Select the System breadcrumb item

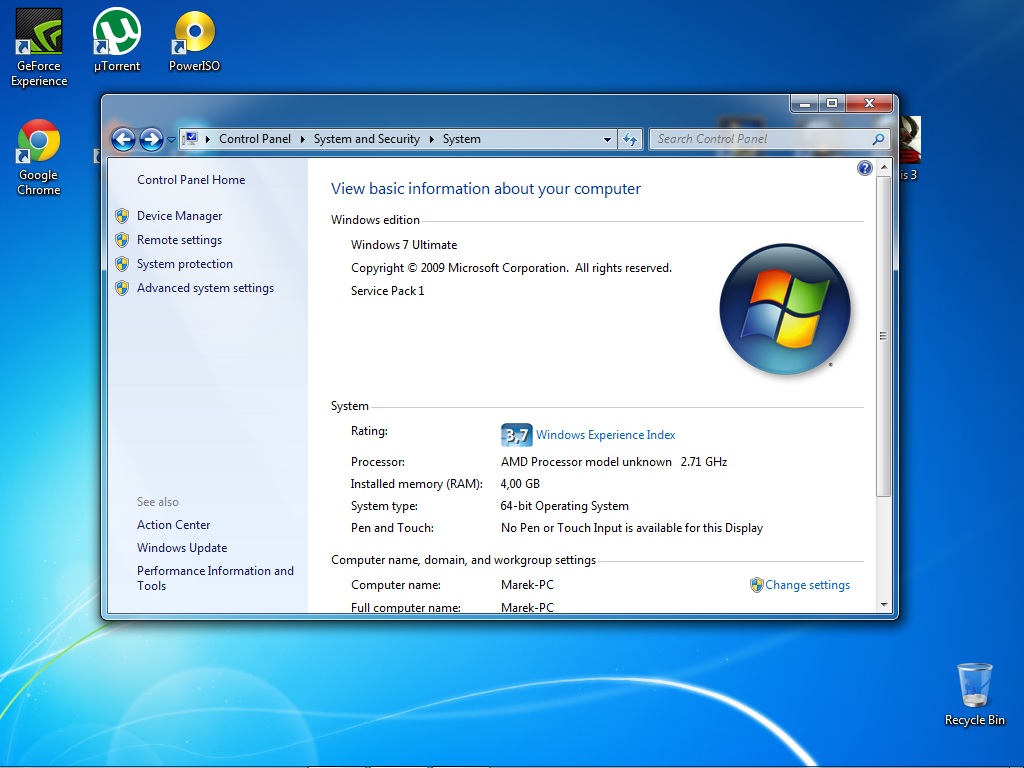click(462, 139)
